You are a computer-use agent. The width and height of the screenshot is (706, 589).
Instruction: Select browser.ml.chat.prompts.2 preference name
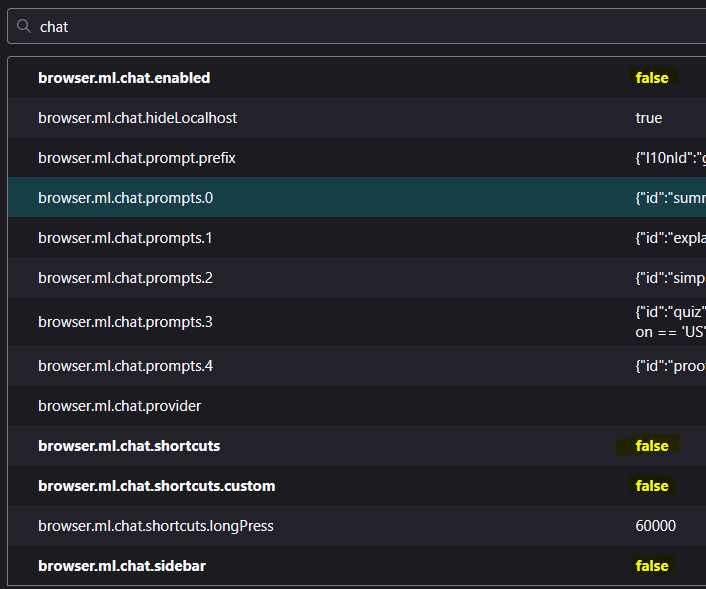coord(126,278)
